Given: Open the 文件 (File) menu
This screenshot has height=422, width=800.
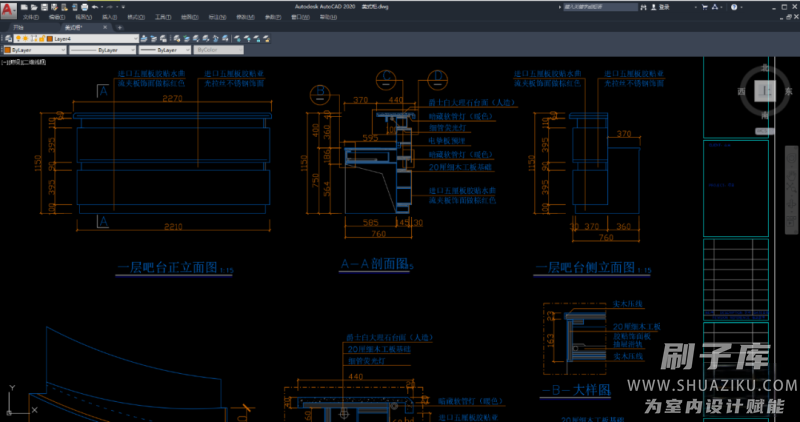Looking at the screenshot, I should [30, 17].
